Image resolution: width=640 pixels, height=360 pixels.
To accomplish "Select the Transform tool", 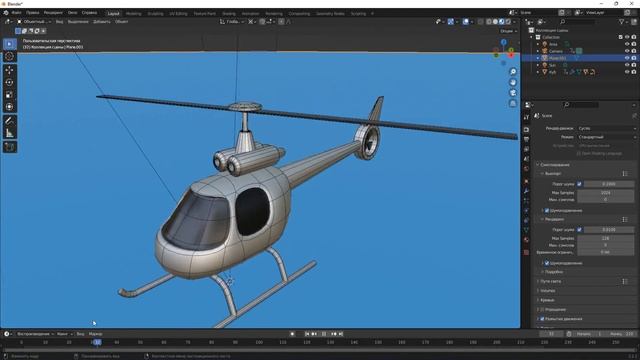I will coord(9,107).
